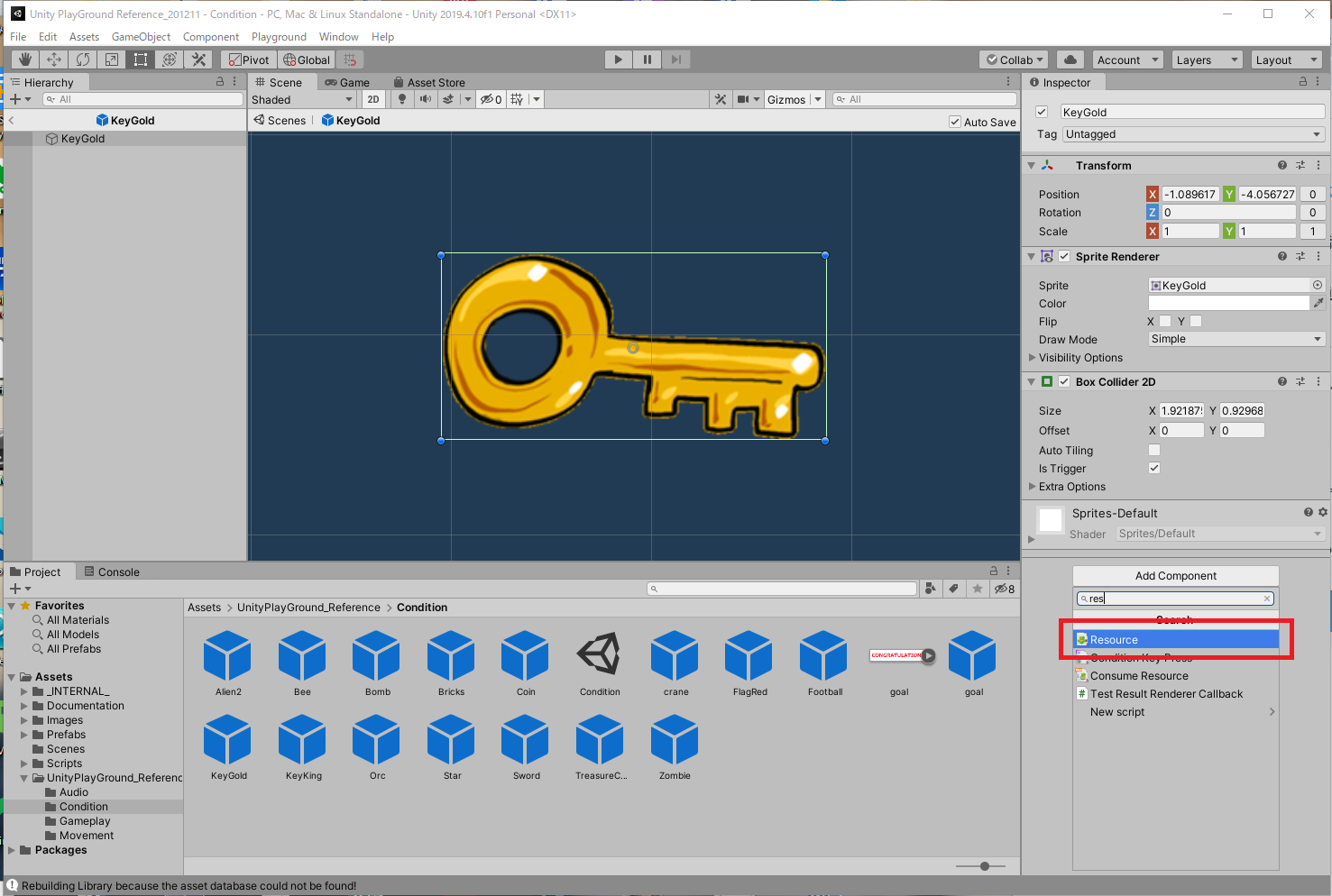Open Sprite Renderer preset icon
The width and height of the screenshot is (1332, 896).
tap(1300, 256)
